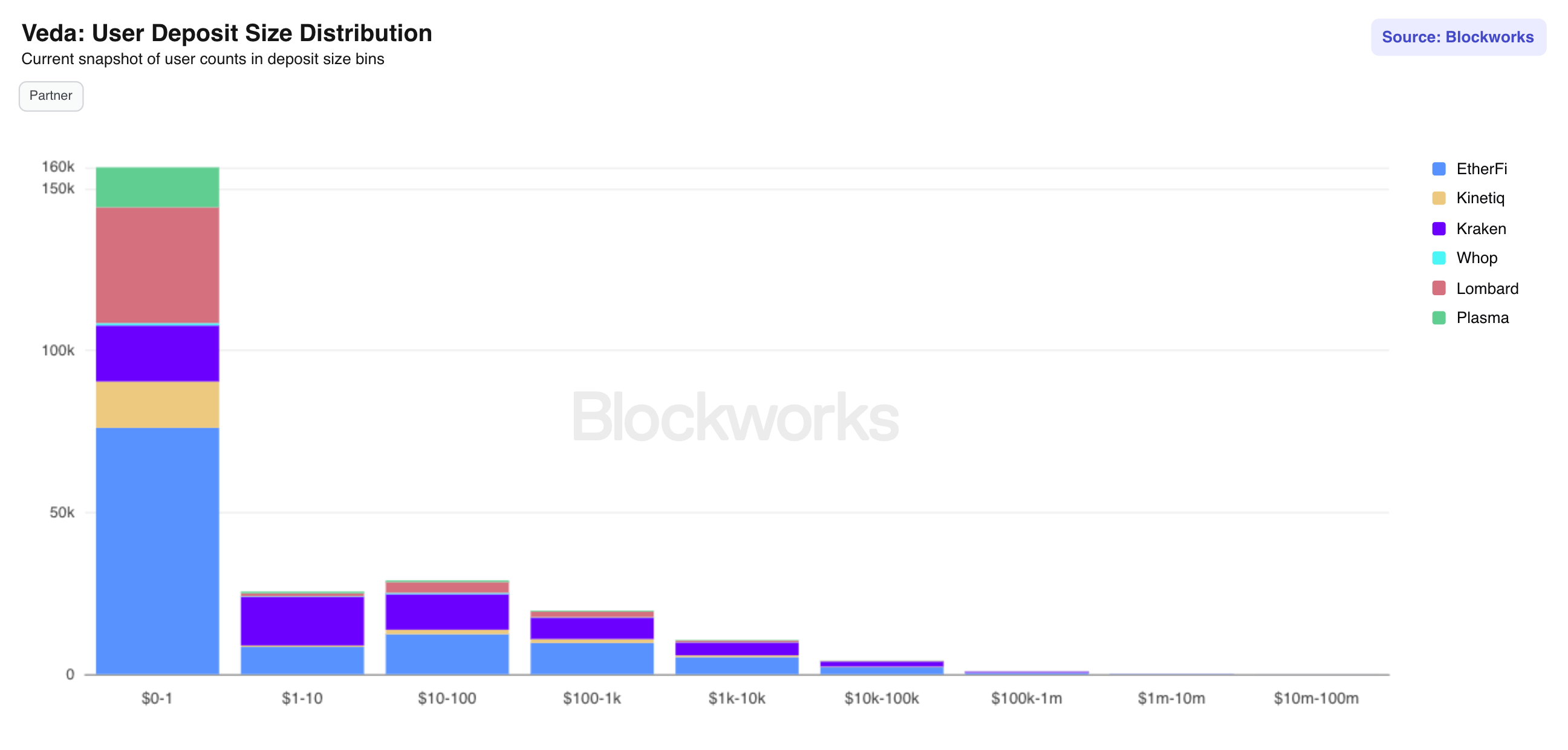Click EtherFi segment of $1k-10k bar

click(x=737, y=666)
